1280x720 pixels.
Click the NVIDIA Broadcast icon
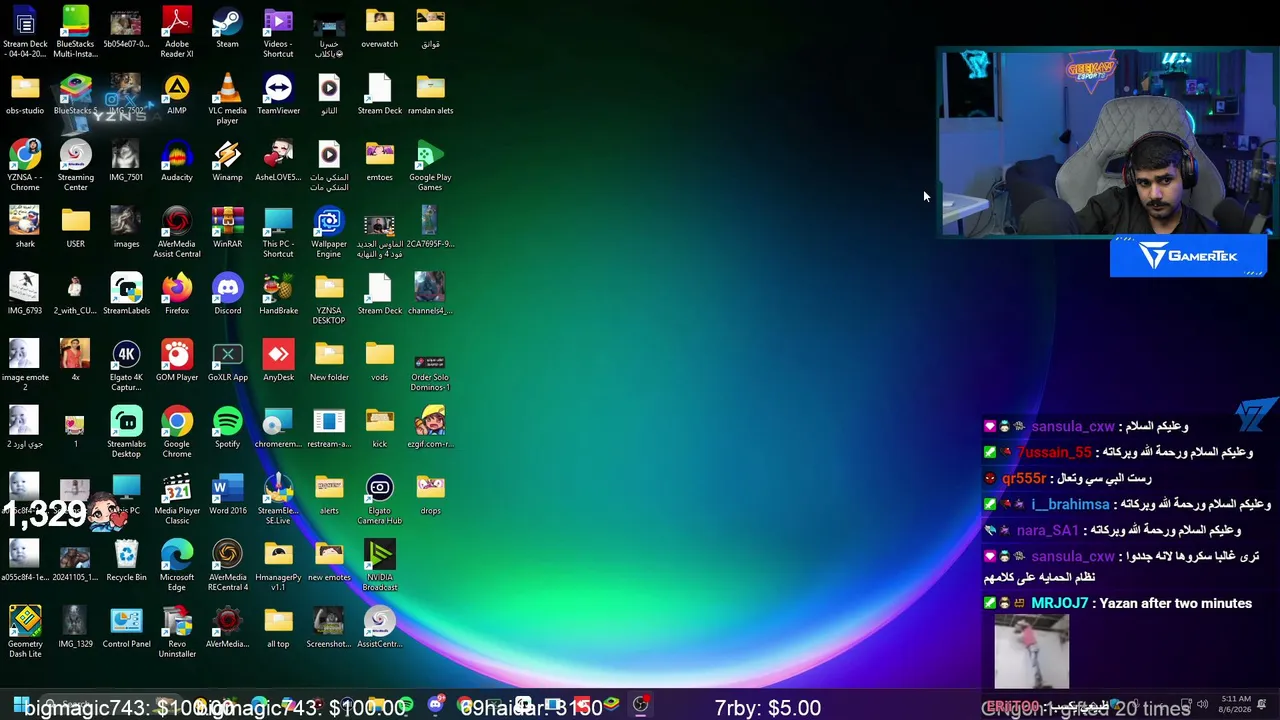click(x=380, y=566)
